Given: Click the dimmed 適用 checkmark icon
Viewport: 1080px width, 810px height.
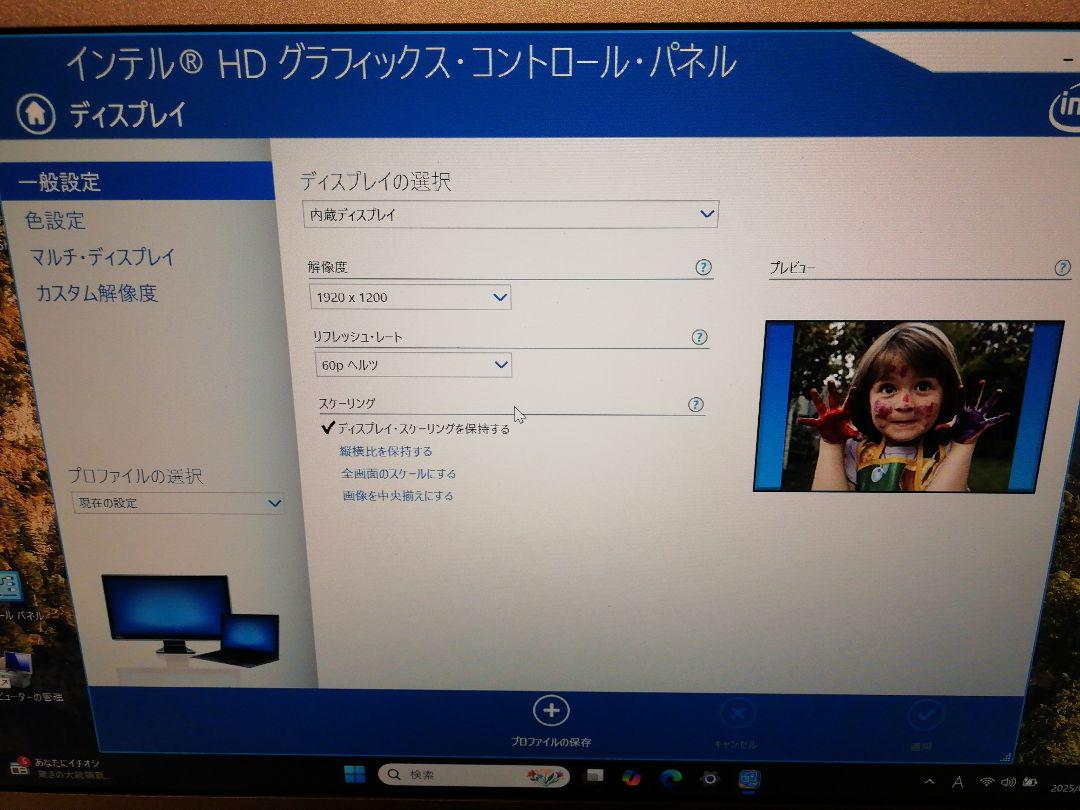Looking at the screenshot, I should [x=924, y=715].
